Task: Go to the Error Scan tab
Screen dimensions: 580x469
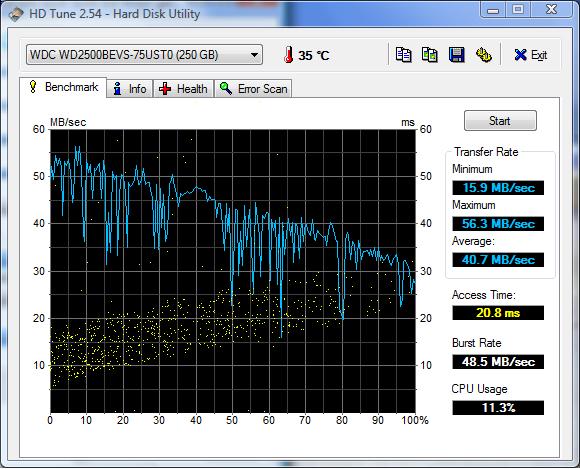Action: (x=253, y=89)
